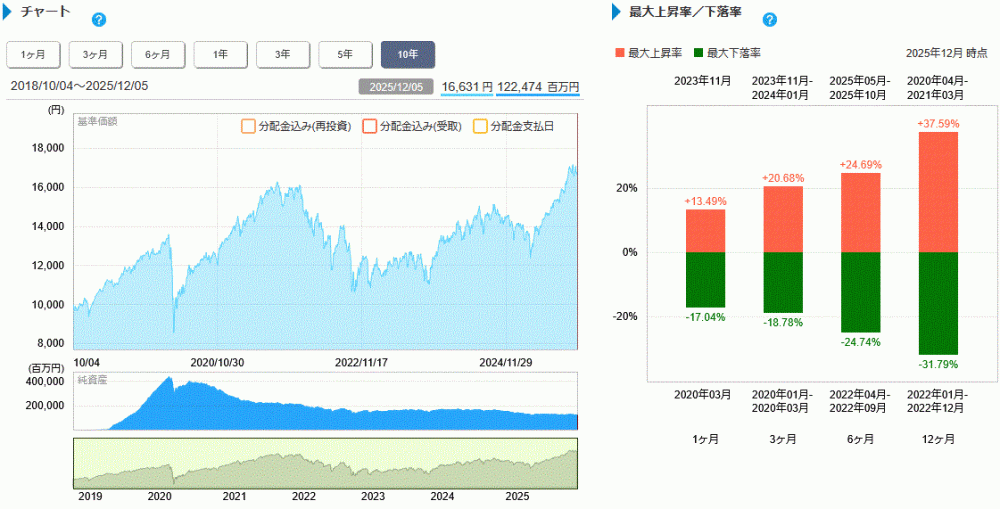This screenshot has width=1000, height=509.
Task: Toggle 分配金込み(受取) series checkbox
Action: (x=369, y=127)
